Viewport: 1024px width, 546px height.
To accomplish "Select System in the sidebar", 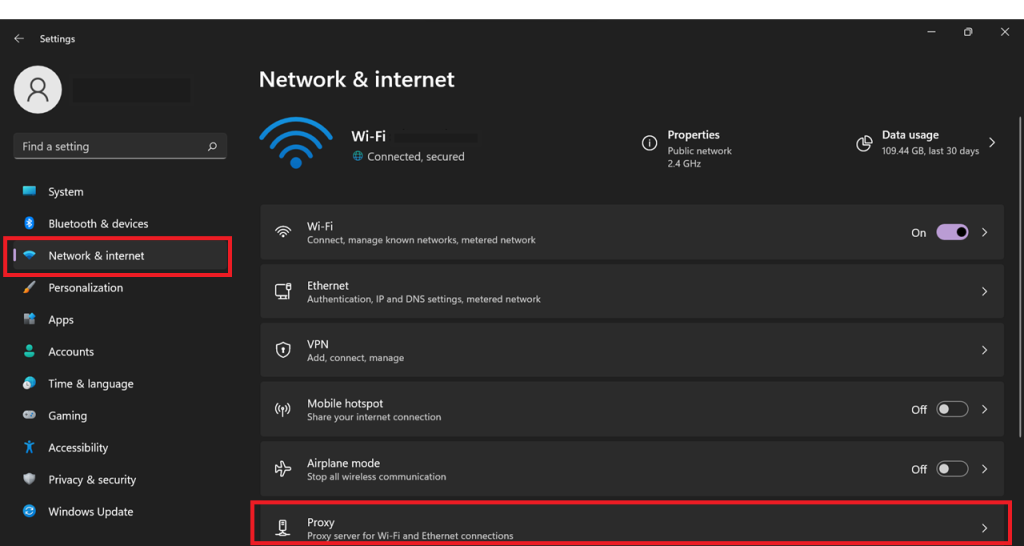I will 120,191.
